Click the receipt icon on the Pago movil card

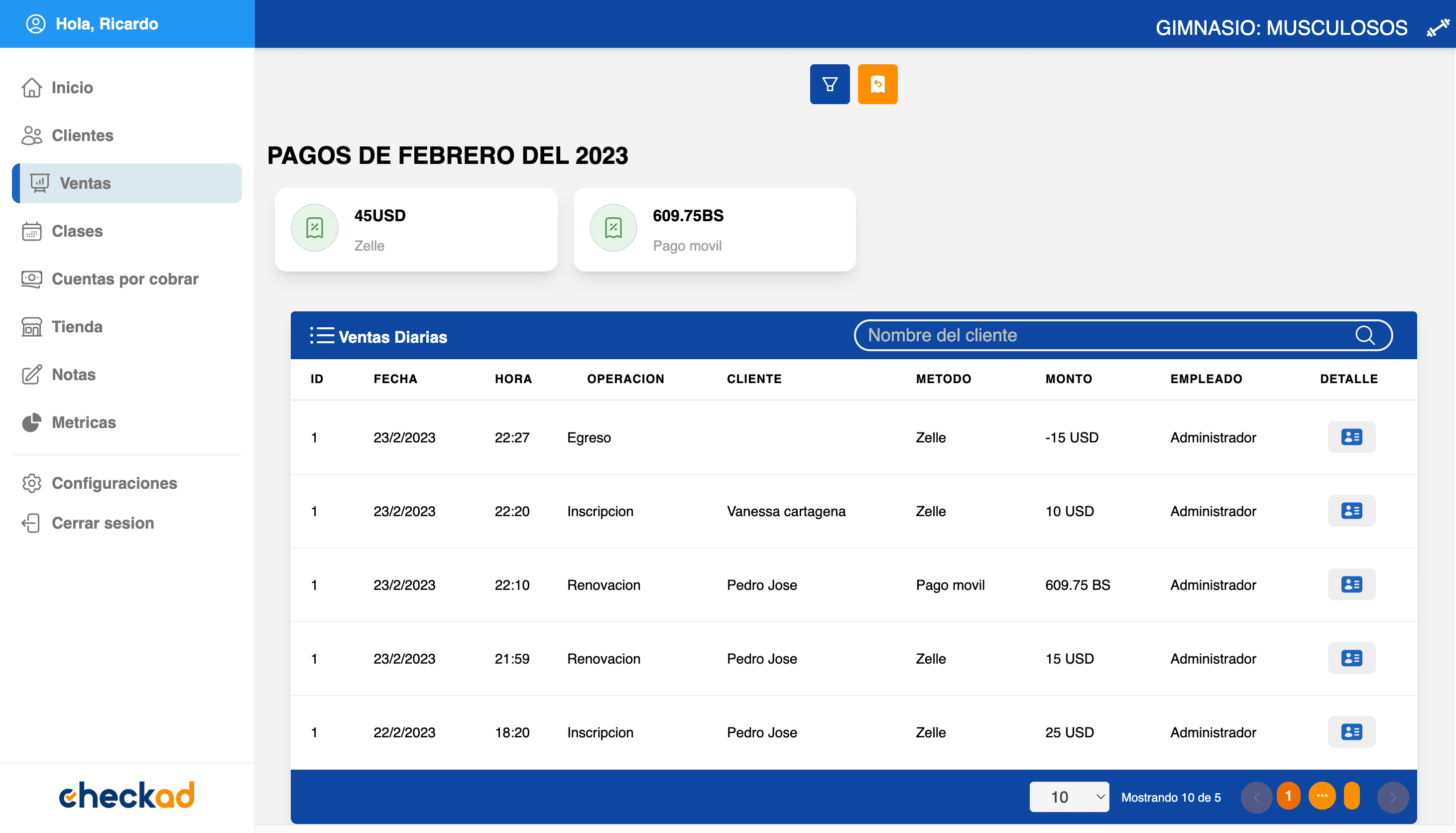pos(613,227)
